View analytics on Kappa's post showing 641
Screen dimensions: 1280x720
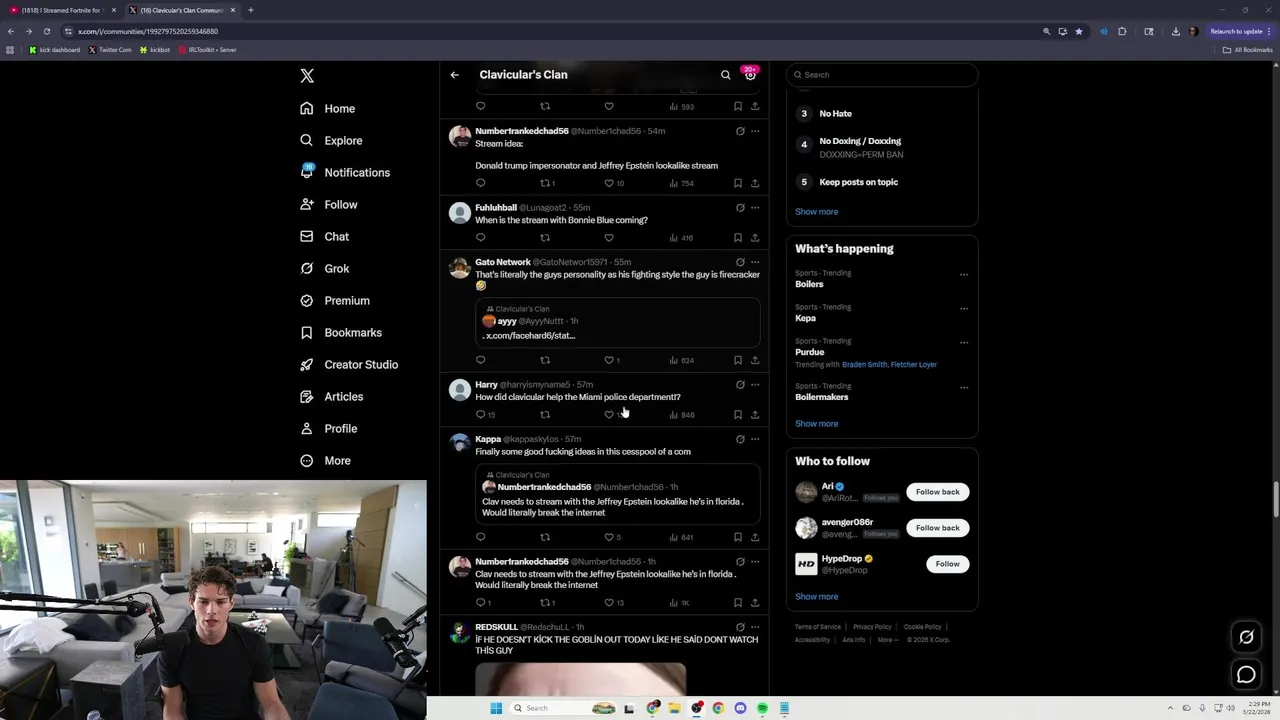point(681,537)
